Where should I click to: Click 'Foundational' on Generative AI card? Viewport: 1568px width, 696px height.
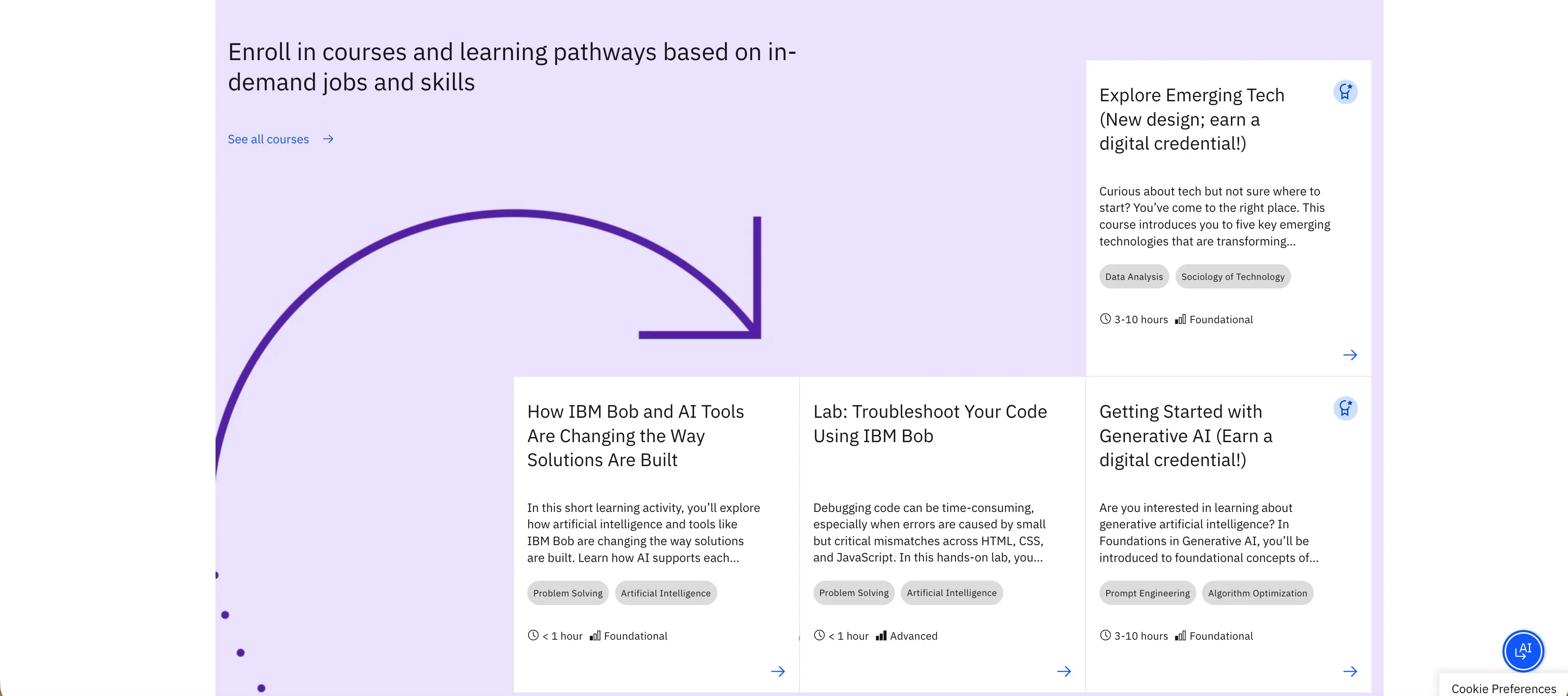click(1221, 636)
